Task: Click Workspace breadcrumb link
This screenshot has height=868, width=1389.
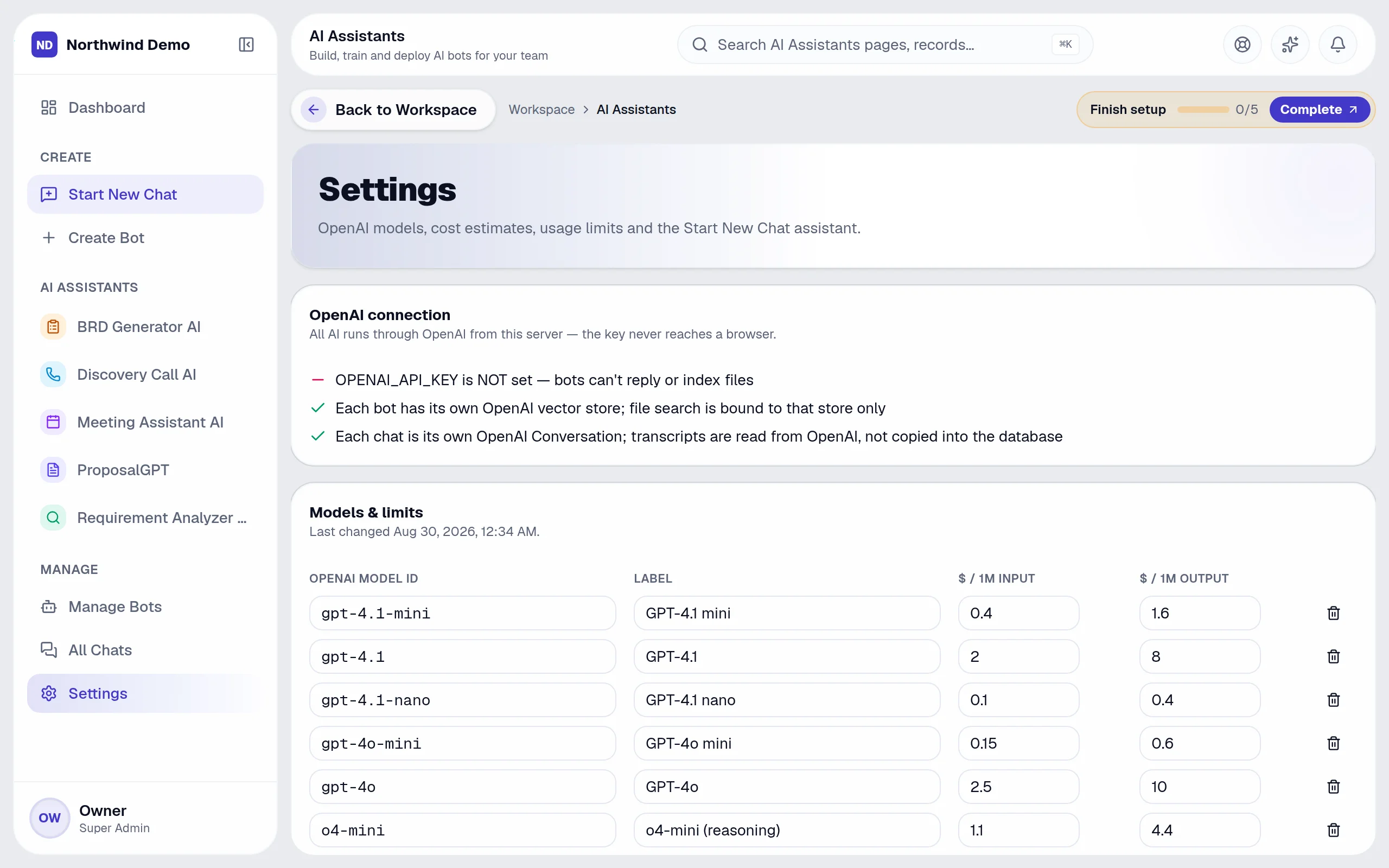Action: [x=541, y=110]
